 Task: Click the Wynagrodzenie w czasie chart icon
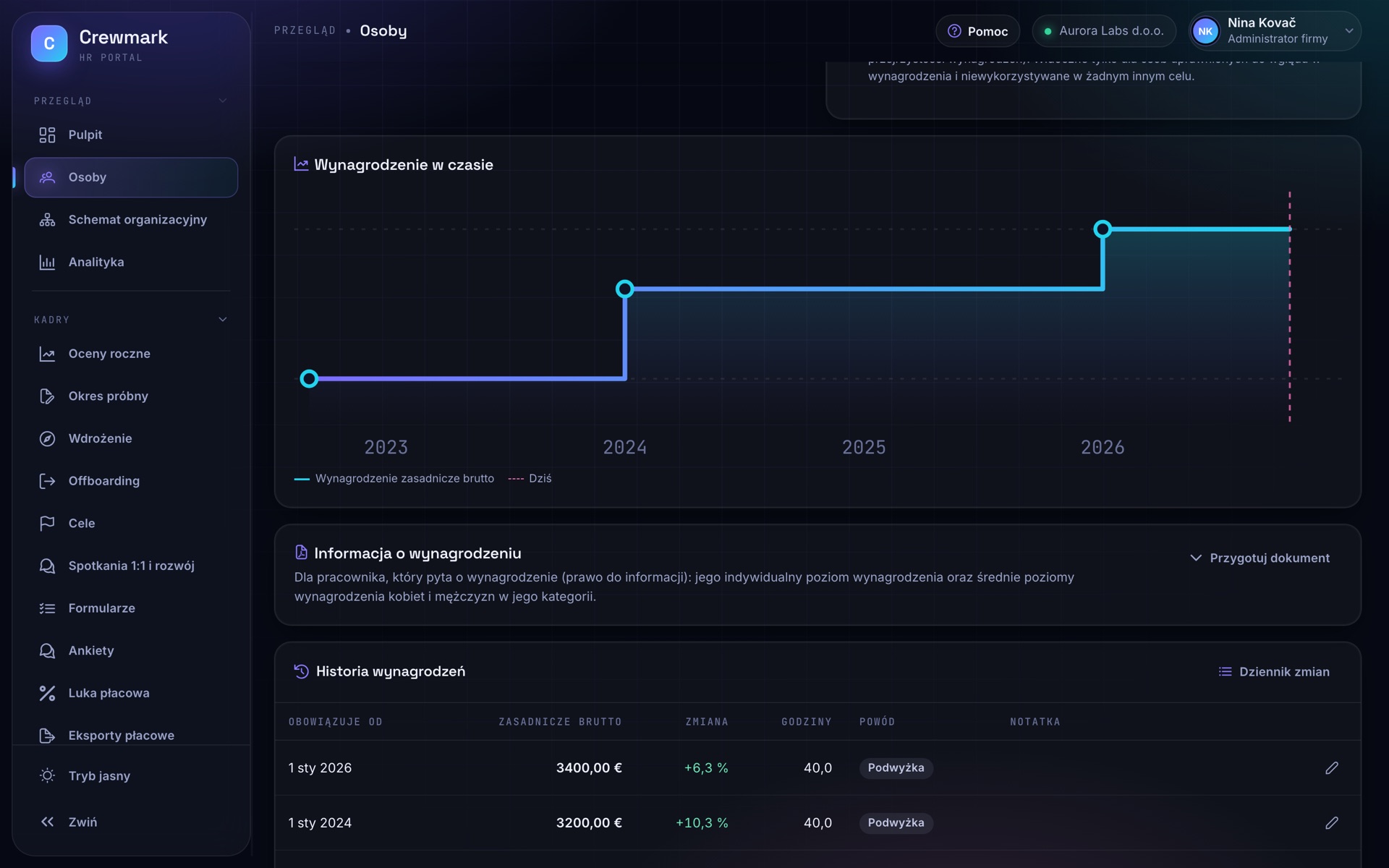[301, 165]
